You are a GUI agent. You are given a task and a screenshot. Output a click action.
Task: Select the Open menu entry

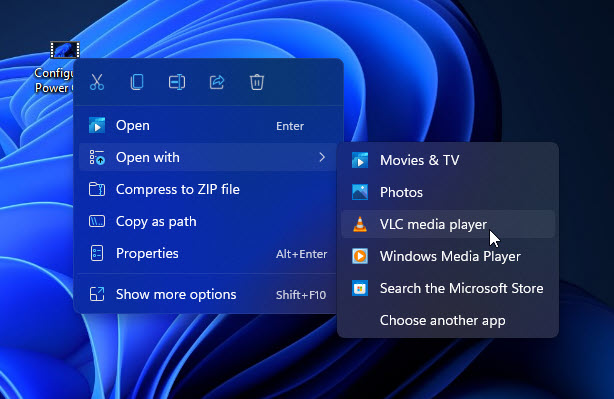pyautogui.click(x=208, y=126)
